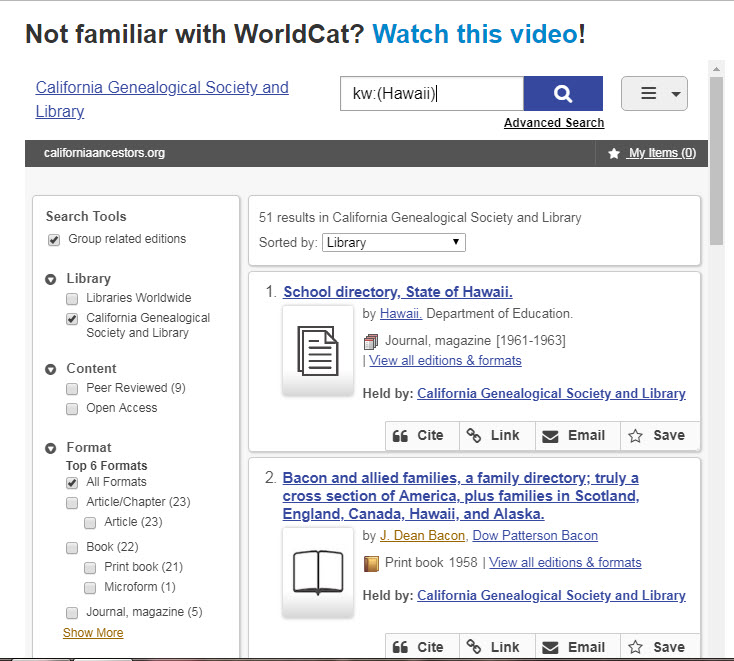Toggle All Formats checkbox
This screenshot has height=661, width=734.
pyautogui.click(x=72, y=483)
